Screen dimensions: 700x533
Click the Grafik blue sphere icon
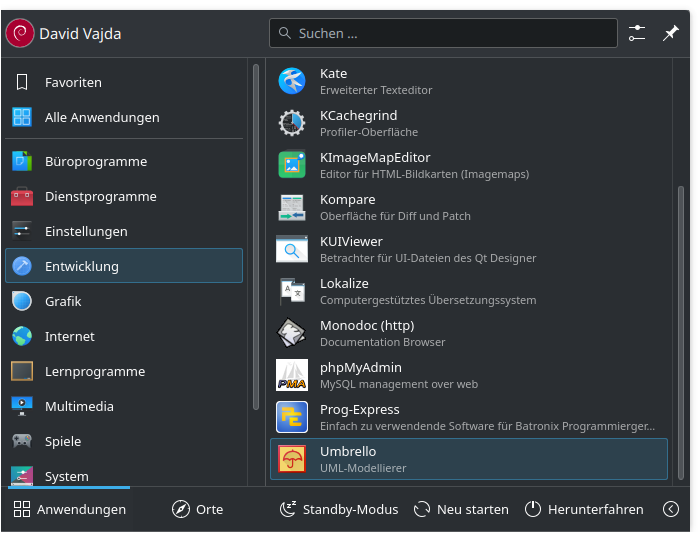(x=22, y=301)
